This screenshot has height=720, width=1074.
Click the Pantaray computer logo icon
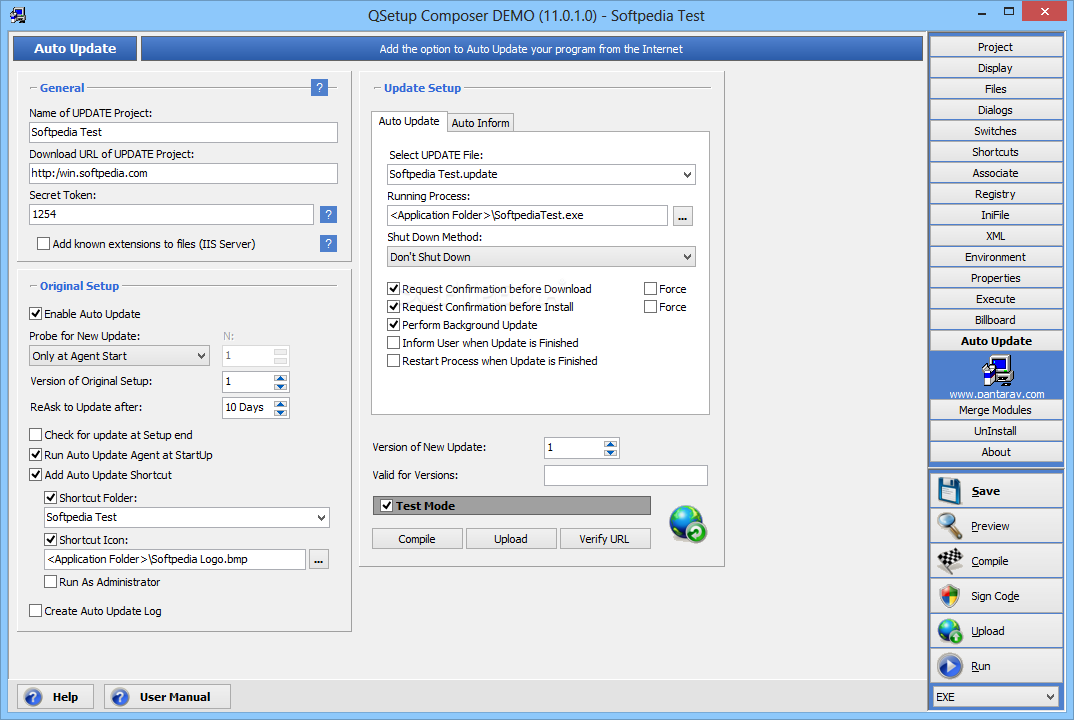997,371
